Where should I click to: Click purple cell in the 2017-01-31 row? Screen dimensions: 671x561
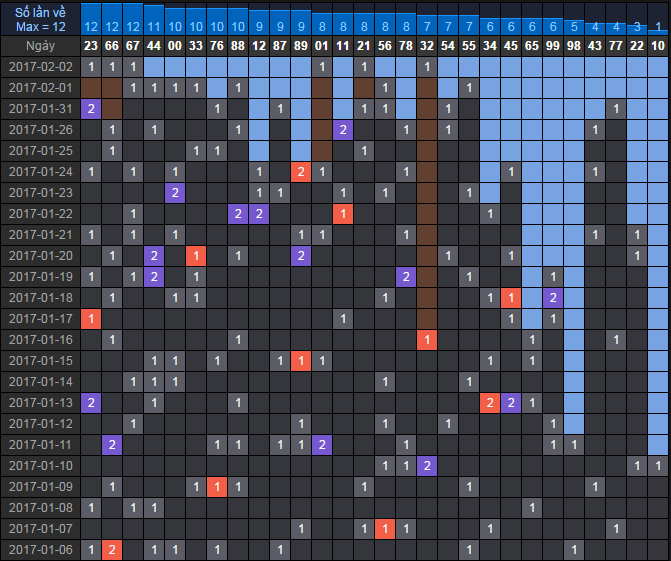tap(91, 109)
